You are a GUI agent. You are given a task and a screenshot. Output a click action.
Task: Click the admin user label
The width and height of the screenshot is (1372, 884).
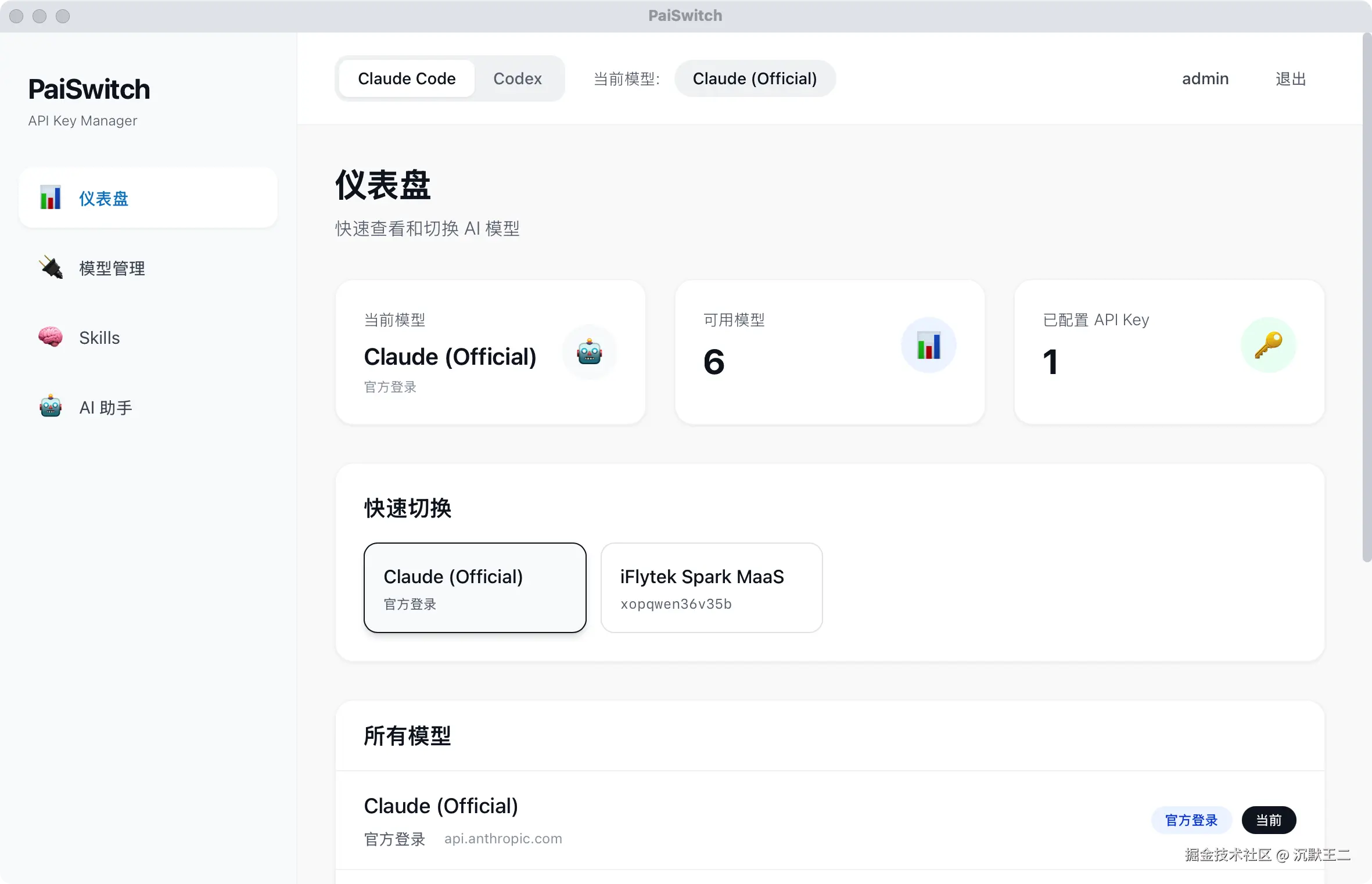(1205, 78)
